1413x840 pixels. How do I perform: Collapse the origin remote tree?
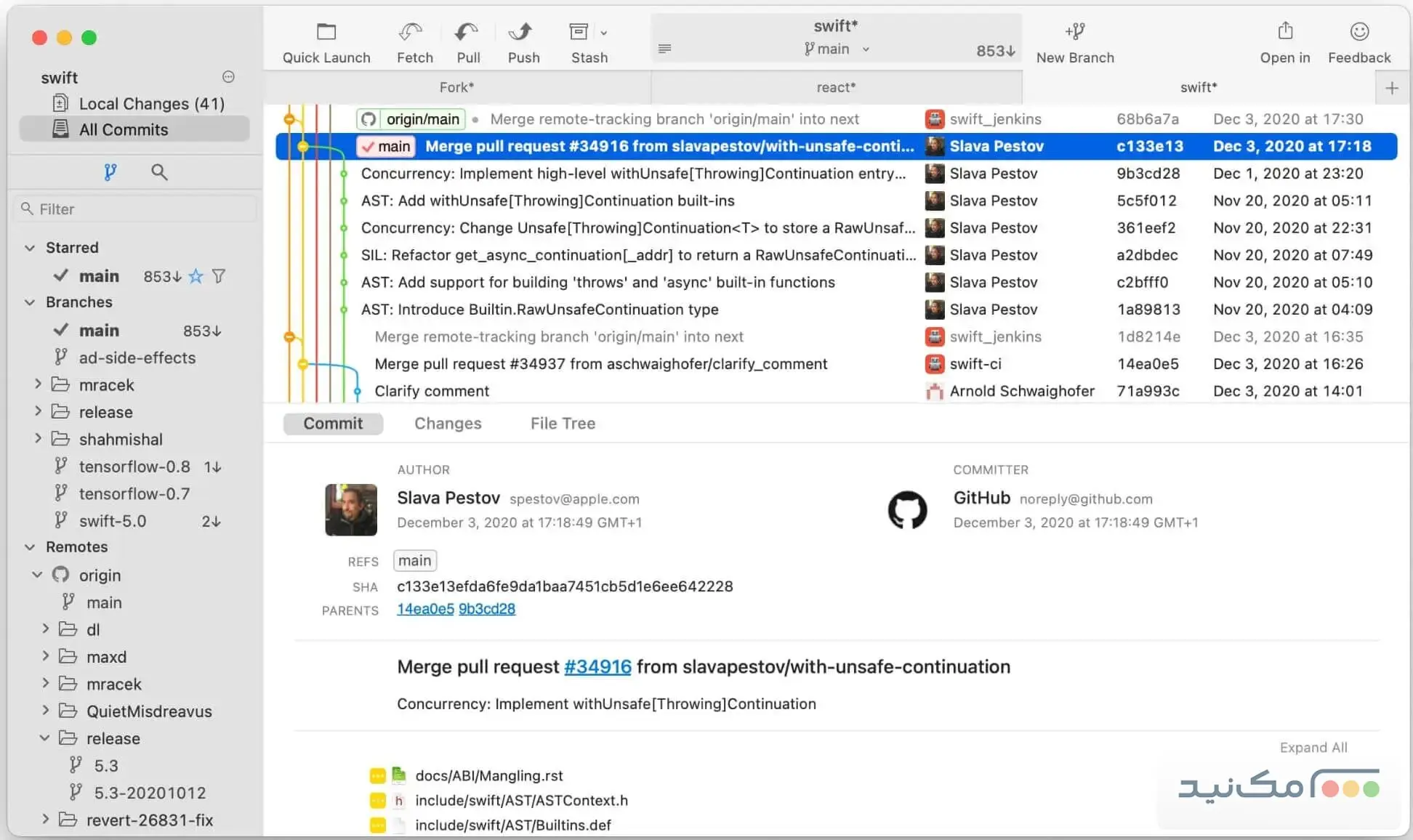click(x=38, y=575)
